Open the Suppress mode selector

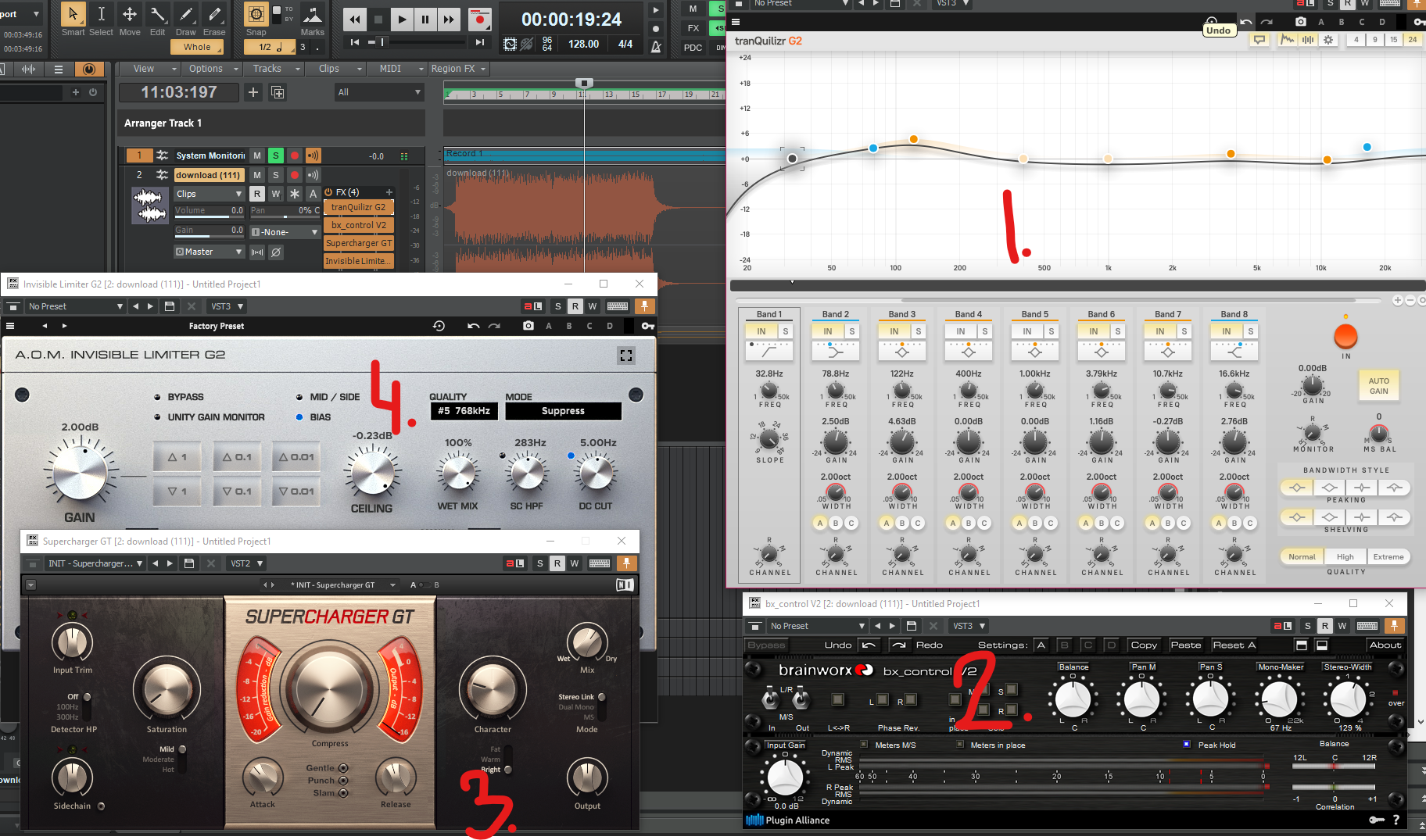(563, 411)
